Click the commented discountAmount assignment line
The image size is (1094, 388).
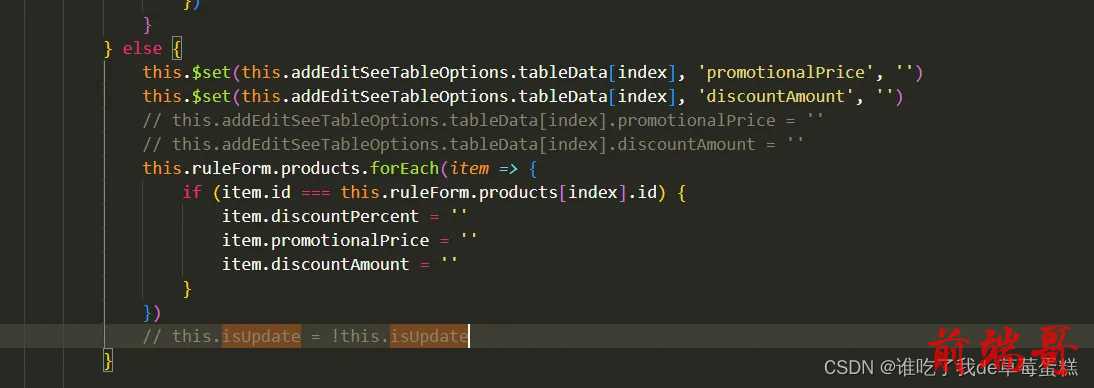click(x=474, y=144)
